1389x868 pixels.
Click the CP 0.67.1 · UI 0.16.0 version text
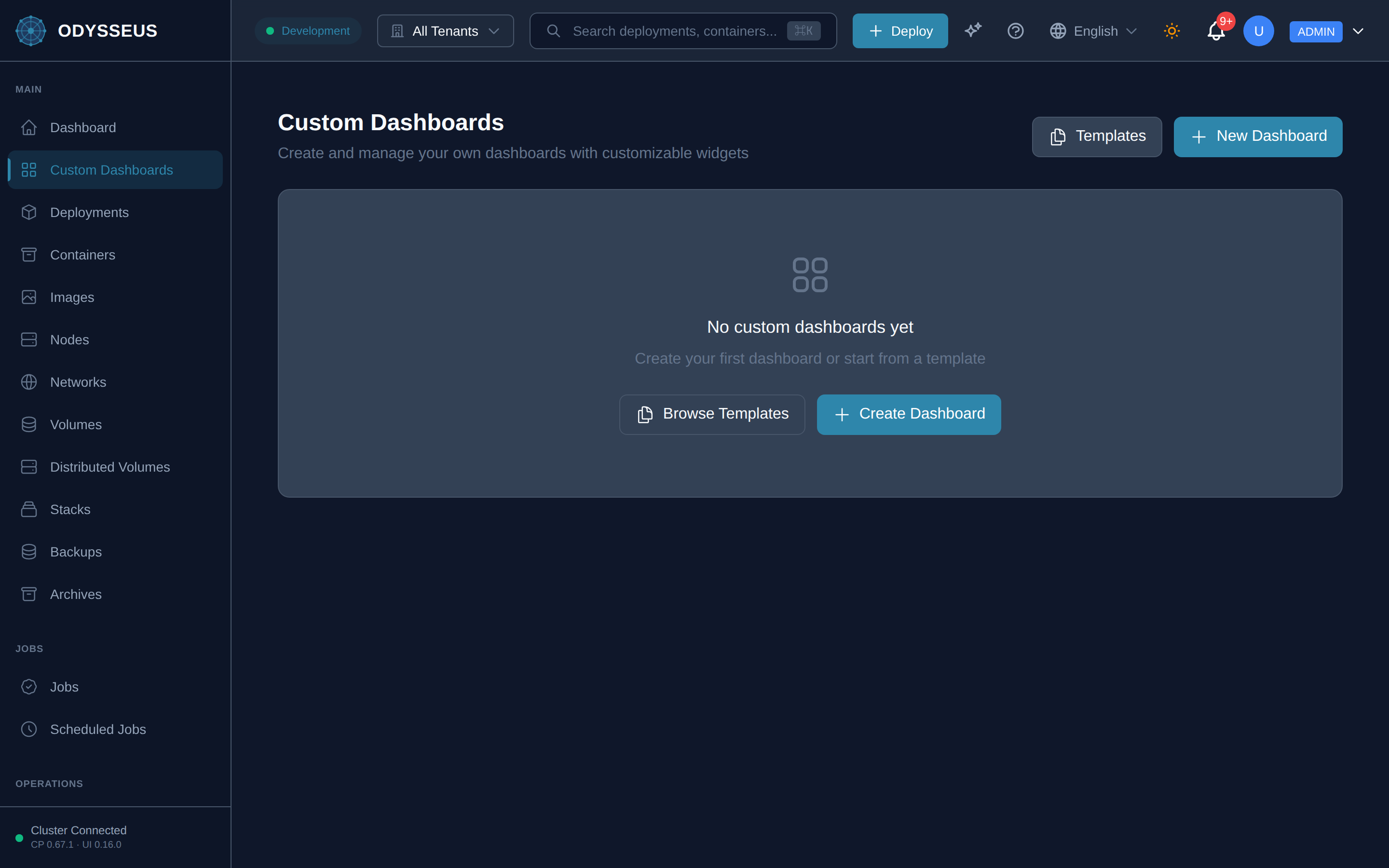[x=76, y=844]
